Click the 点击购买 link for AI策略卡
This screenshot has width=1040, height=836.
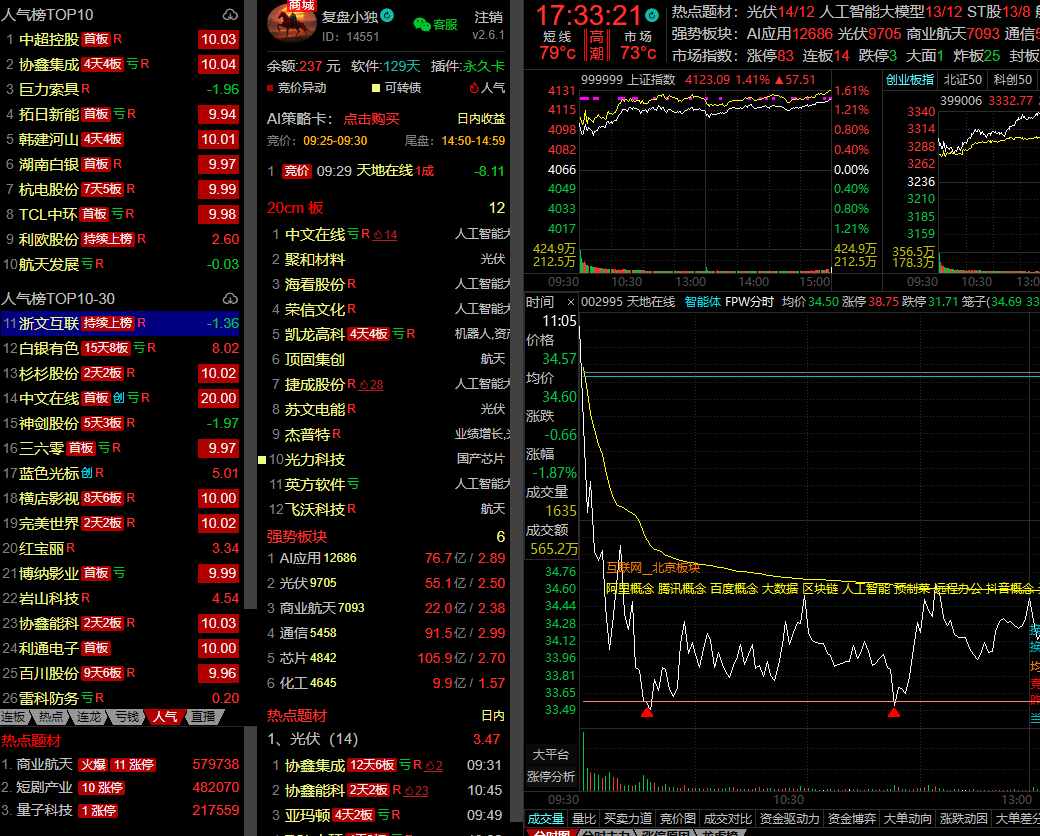[371, 118]
